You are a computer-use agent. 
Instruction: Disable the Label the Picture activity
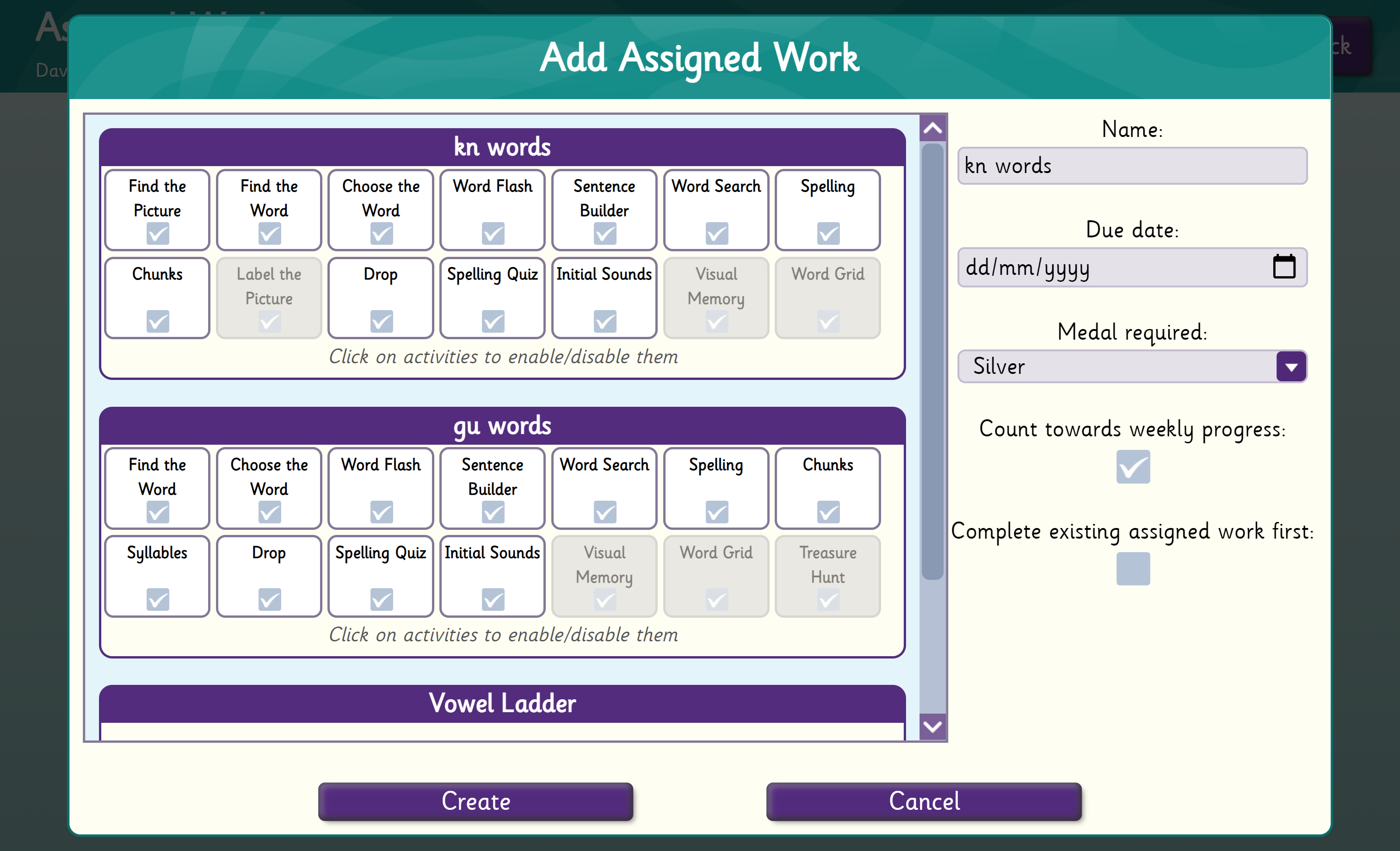coord(270,296)
